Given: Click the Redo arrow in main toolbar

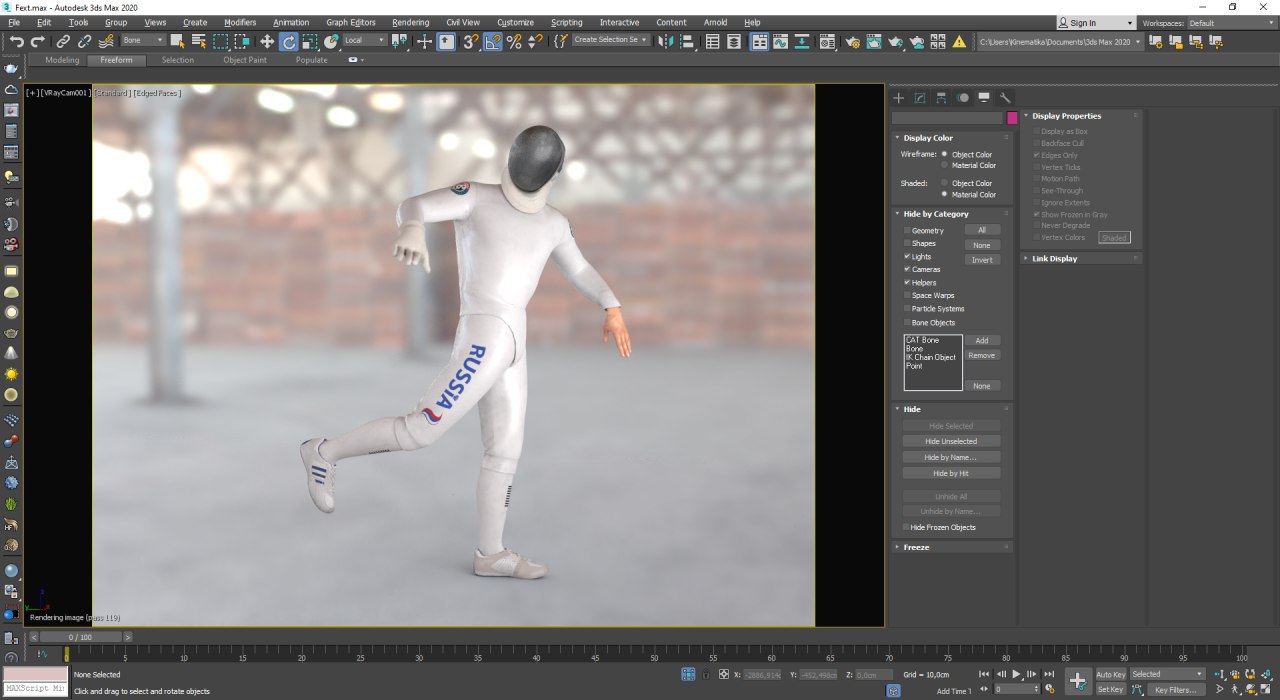Looking at the screenshot, I should click(38, 41).
